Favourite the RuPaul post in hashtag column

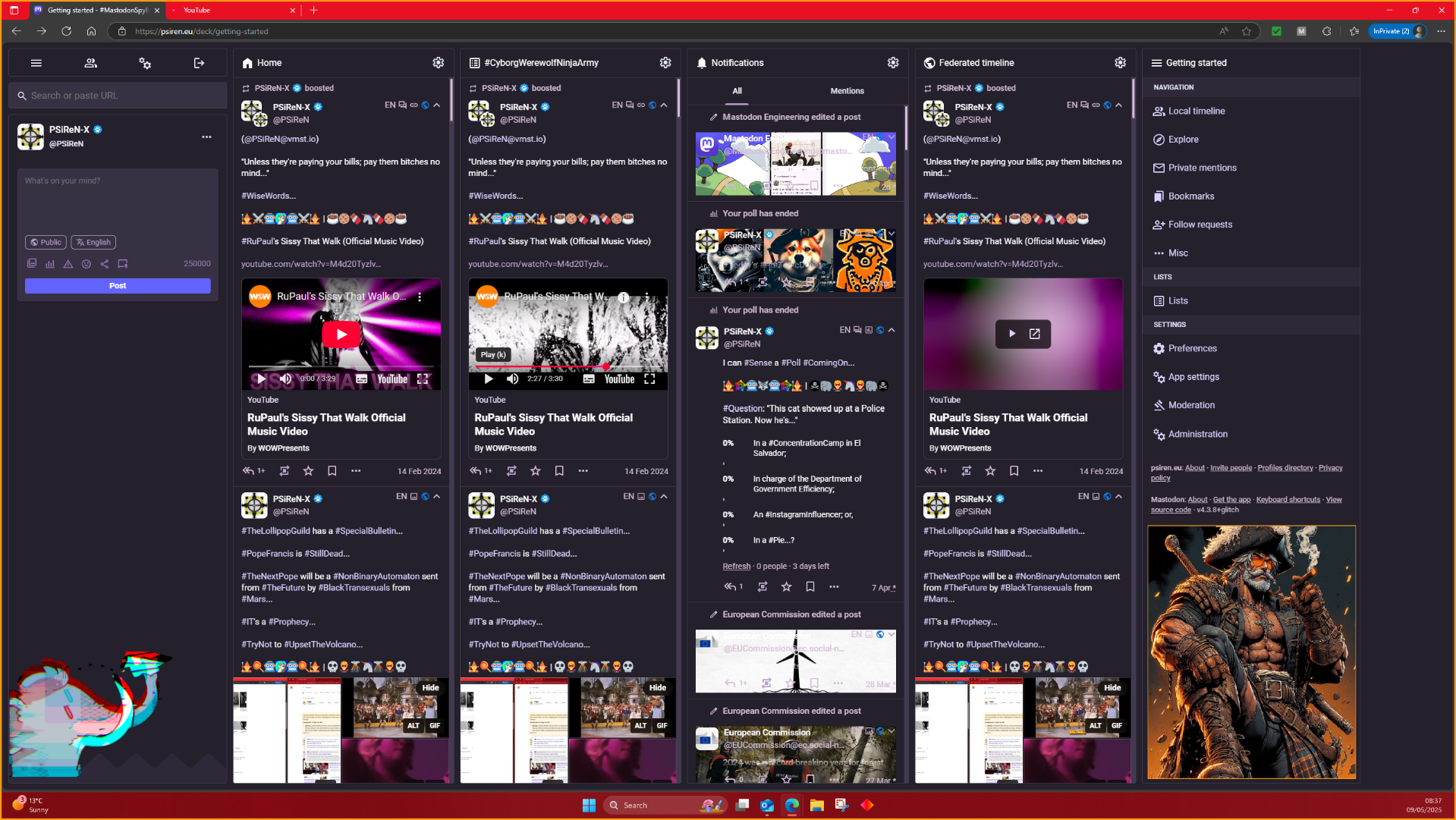pyautogui.click(x=535, y=471)
